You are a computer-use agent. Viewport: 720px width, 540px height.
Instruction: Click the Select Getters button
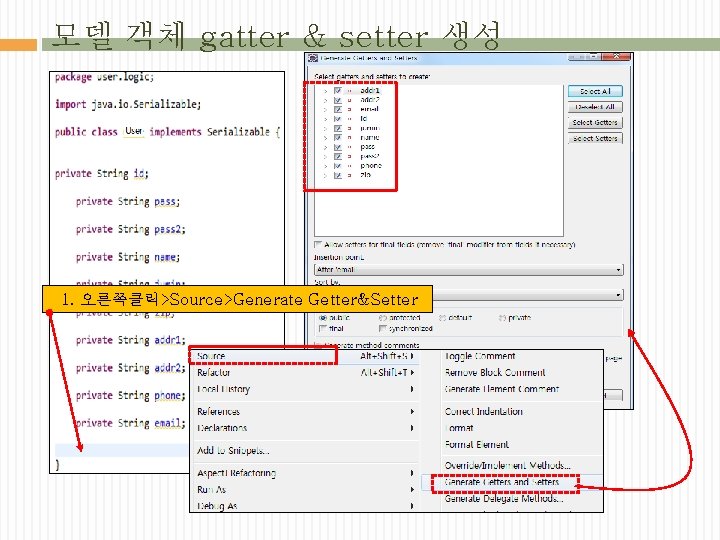[x=595, y=123]
